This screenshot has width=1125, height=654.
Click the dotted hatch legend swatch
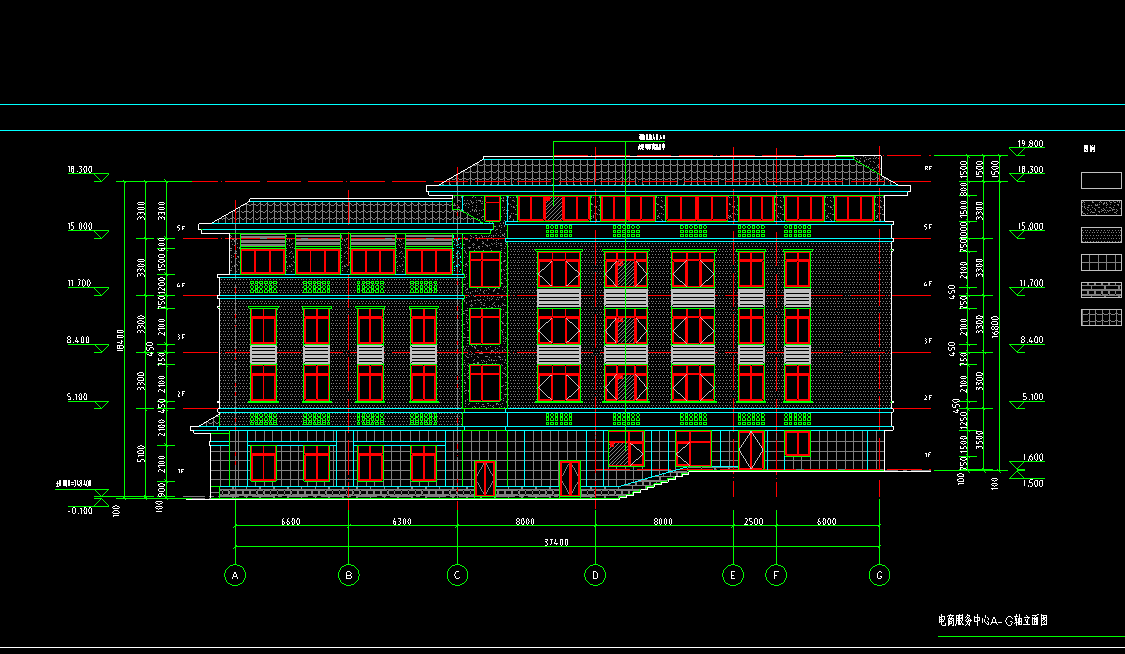click(1101, 235)
